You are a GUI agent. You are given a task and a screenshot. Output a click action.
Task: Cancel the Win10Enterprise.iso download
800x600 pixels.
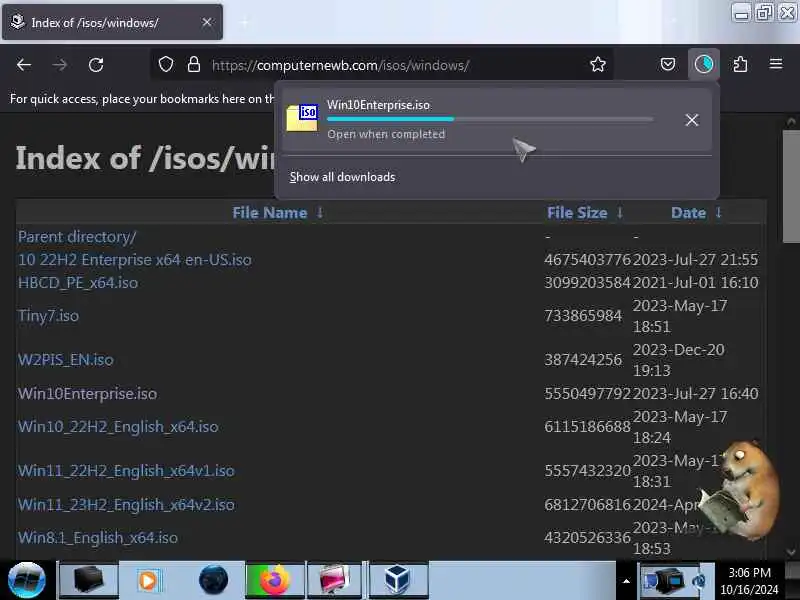[x=692, y=120]
